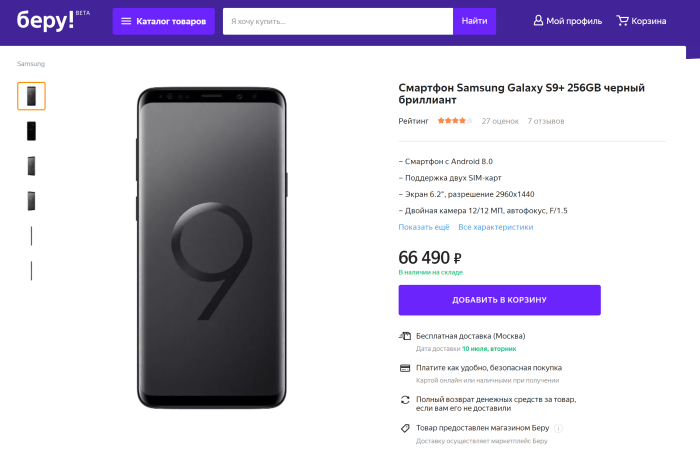The width and height of the screenshot is (700, 455).
Task: Open the 27 оценок ratings link
Action: [x=500, y=121]
